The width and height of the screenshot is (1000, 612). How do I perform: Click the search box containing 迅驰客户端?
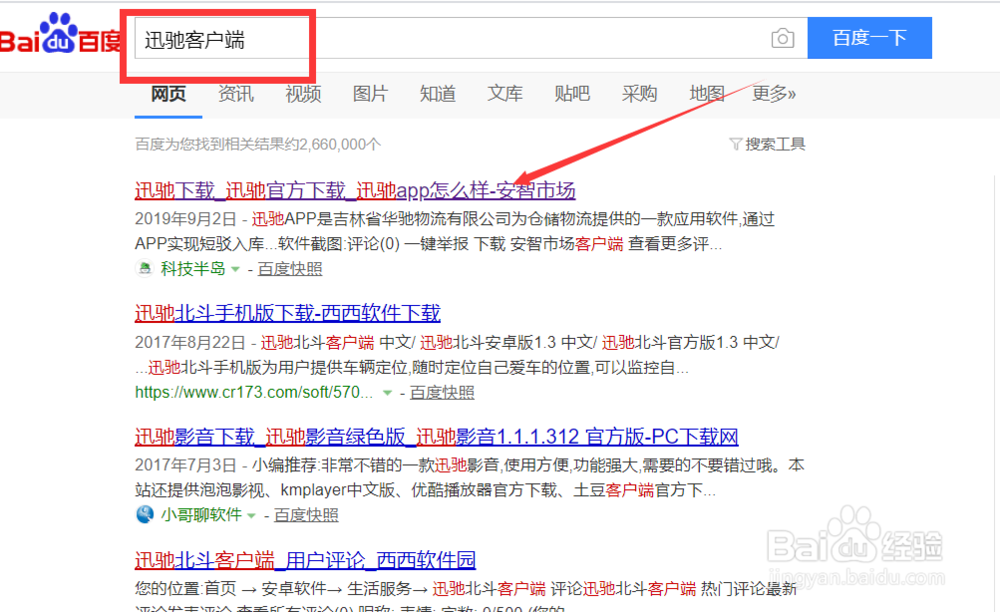[471, 38]
